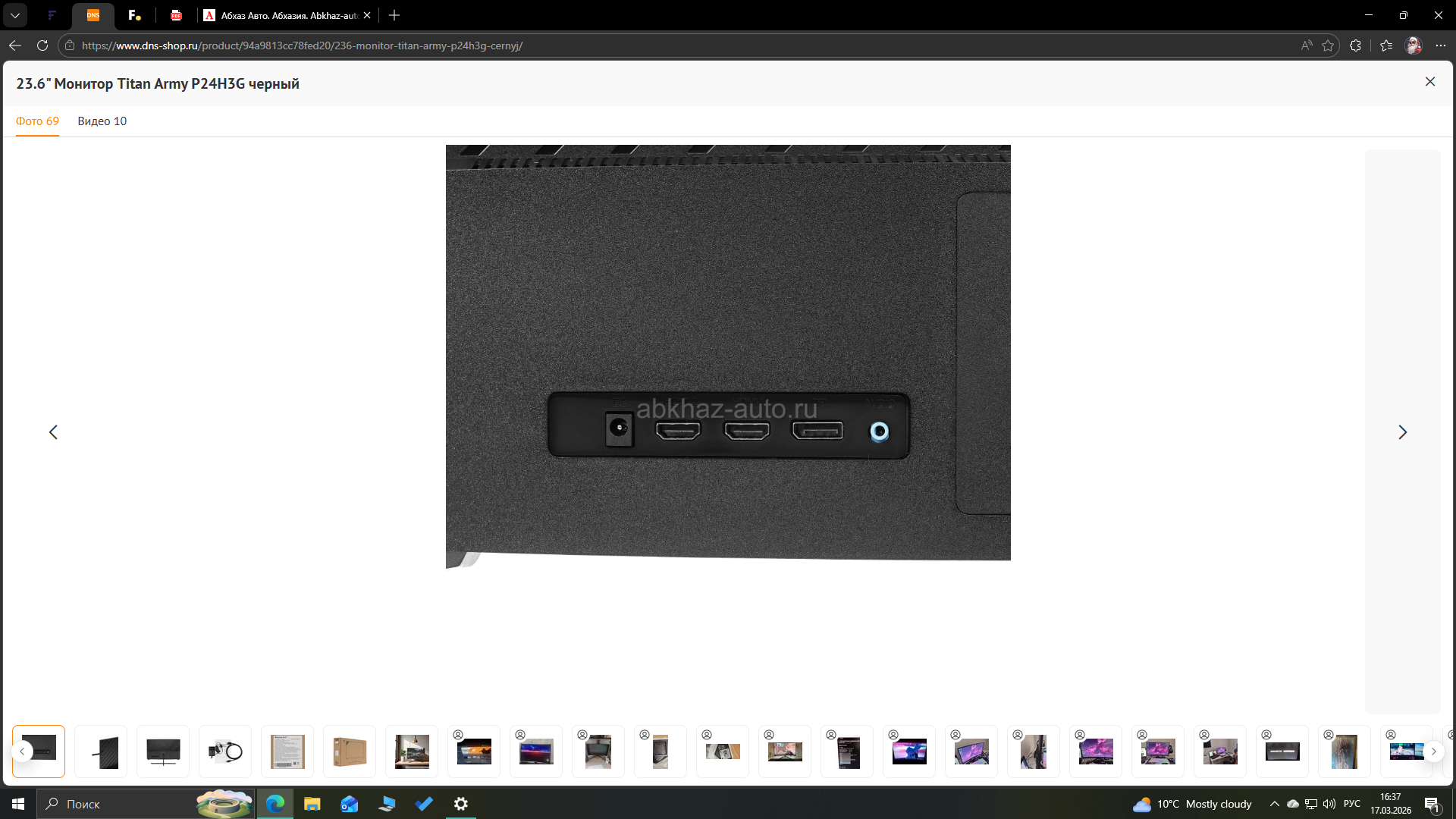Open File Explorer from taskbar
The image size is (1456, 819).
(x=312, y=804)
